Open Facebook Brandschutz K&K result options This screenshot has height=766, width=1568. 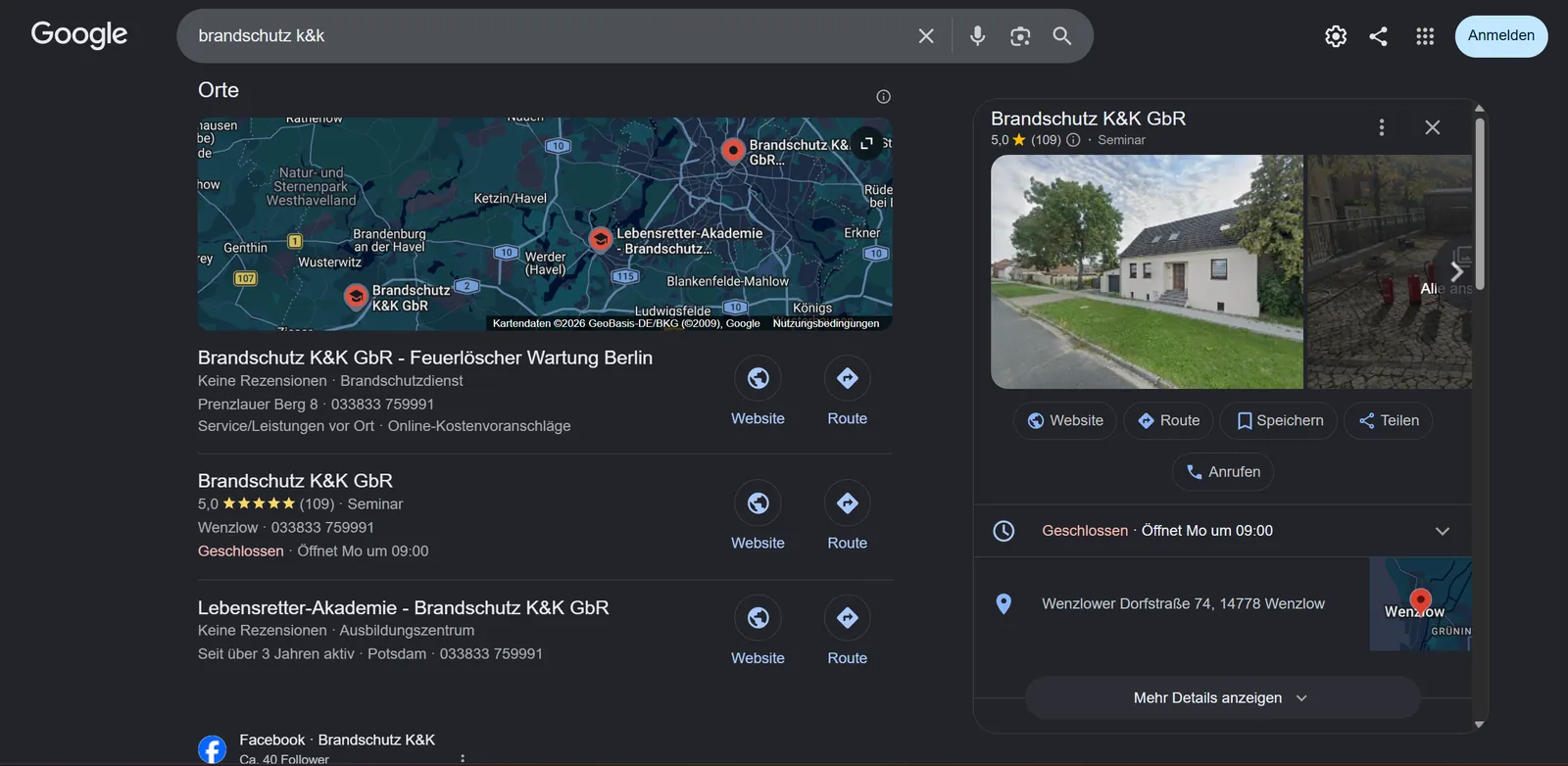point(463,759)
